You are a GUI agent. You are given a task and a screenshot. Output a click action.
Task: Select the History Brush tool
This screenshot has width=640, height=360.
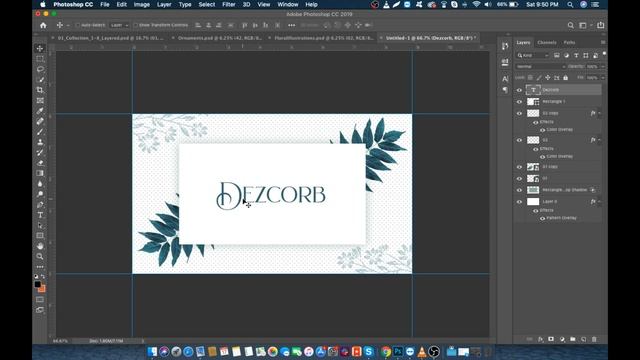40,152
